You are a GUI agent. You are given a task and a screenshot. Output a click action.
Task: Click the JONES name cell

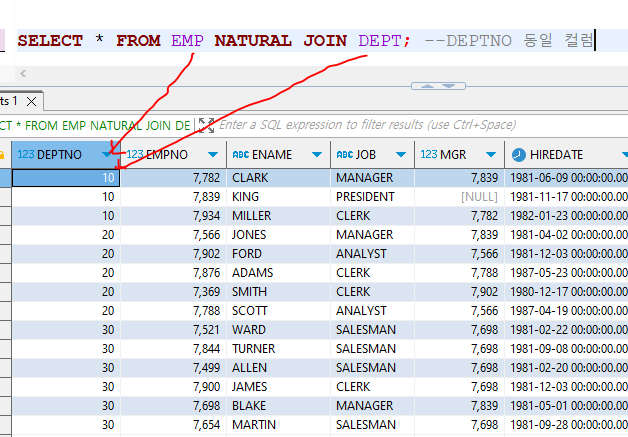[x=278, y=235]
